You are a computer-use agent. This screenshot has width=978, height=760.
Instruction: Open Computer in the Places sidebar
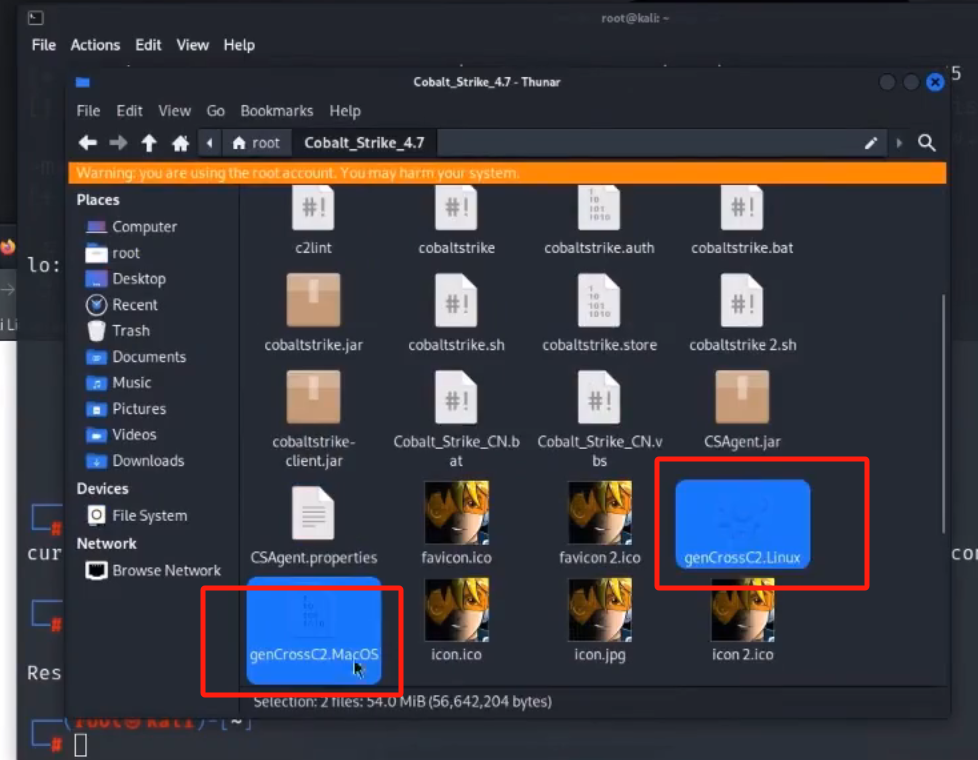[x=131, y=227]
